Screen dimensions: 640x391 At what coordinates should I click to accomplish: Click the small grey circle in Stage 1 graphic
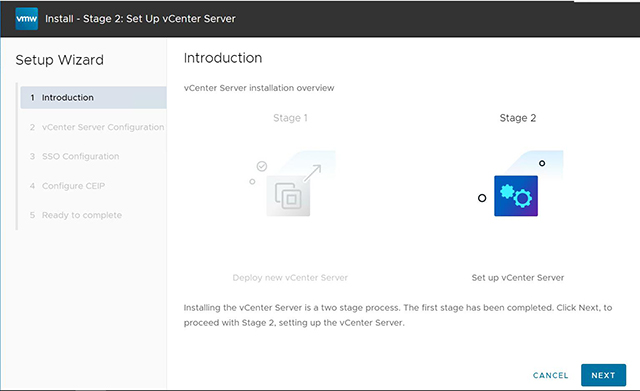[x=252, y=182]
